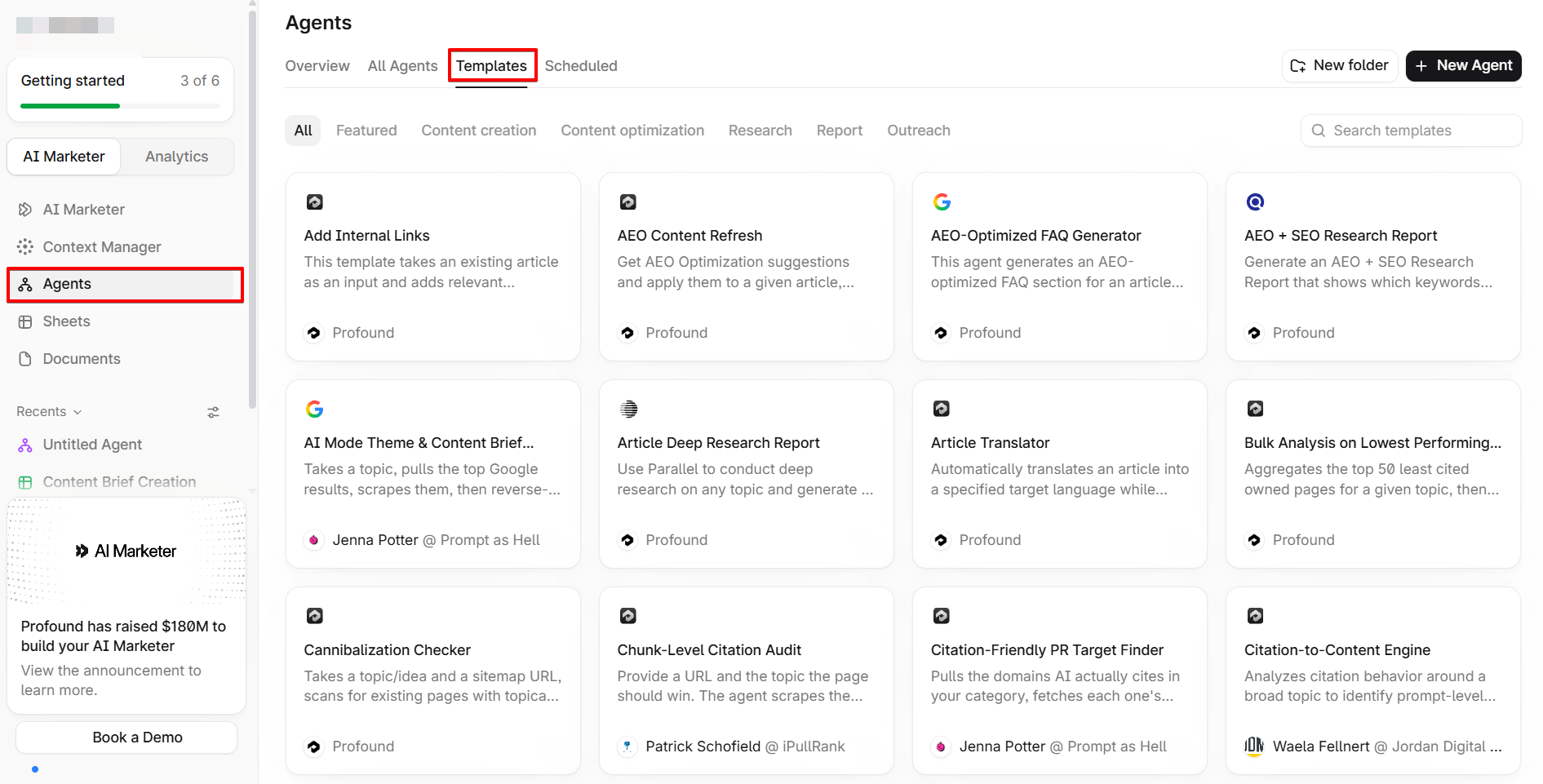
Task: Click the AEO + SEO Research Report icon
Action: point(1255,202)
